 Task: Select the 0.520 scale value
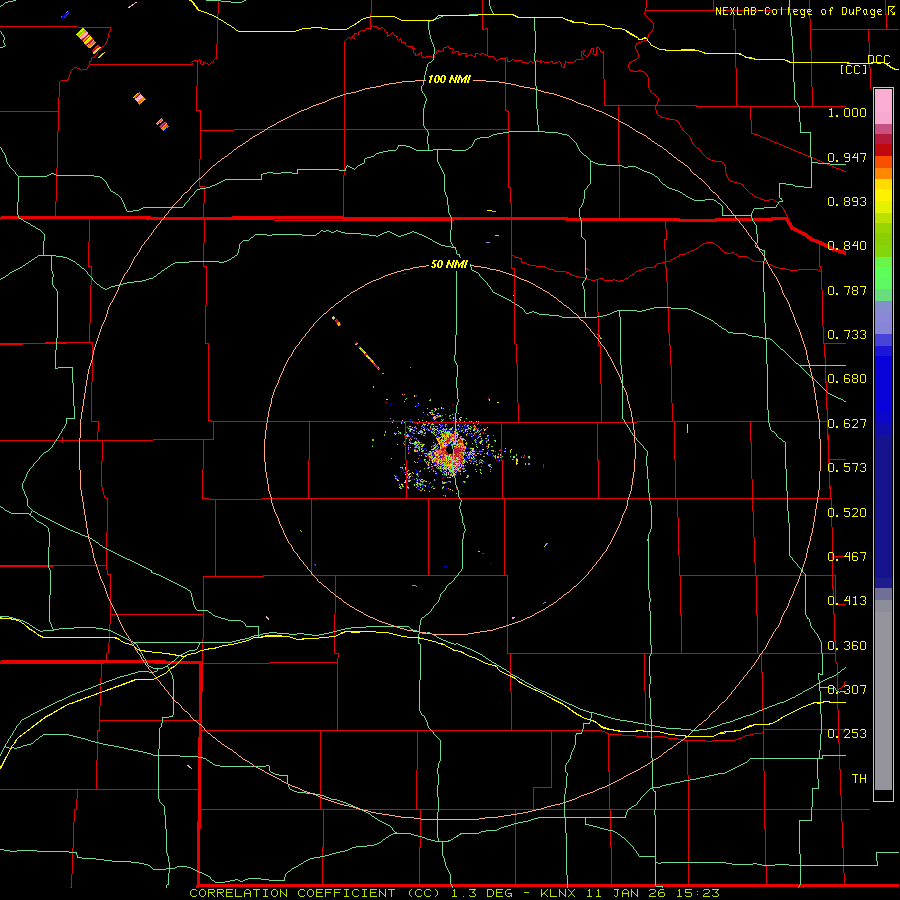pos(847,513)
